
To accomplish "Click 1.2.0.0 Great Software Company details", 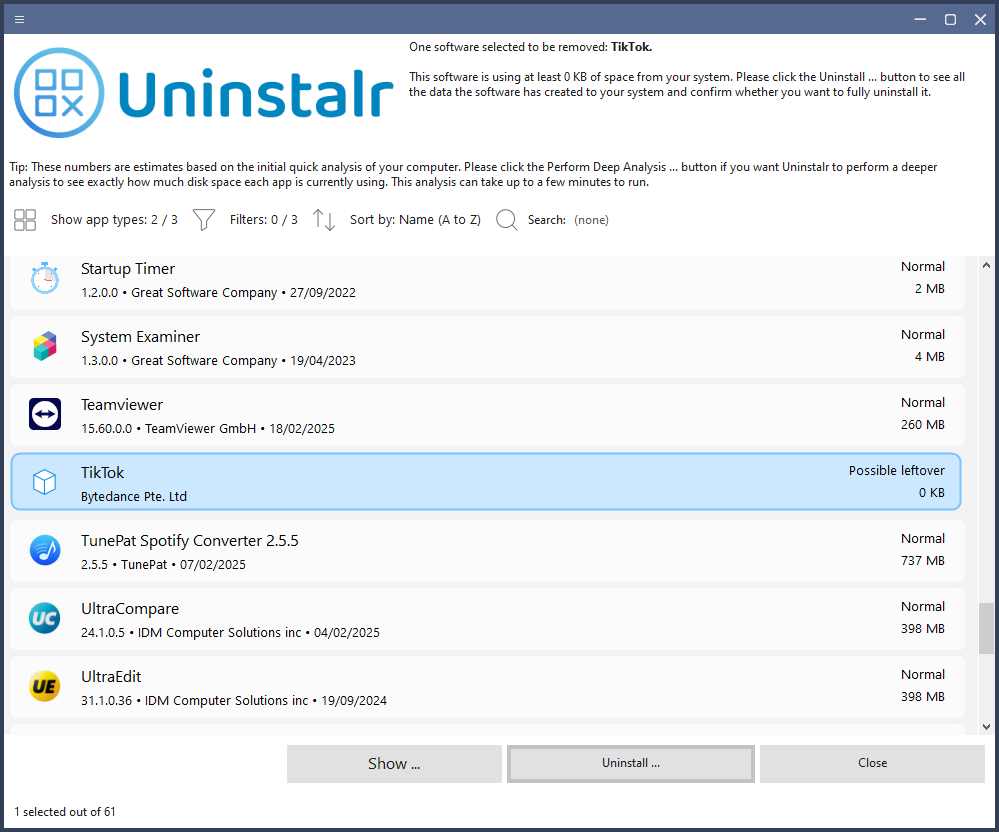I will click(218, 293).
